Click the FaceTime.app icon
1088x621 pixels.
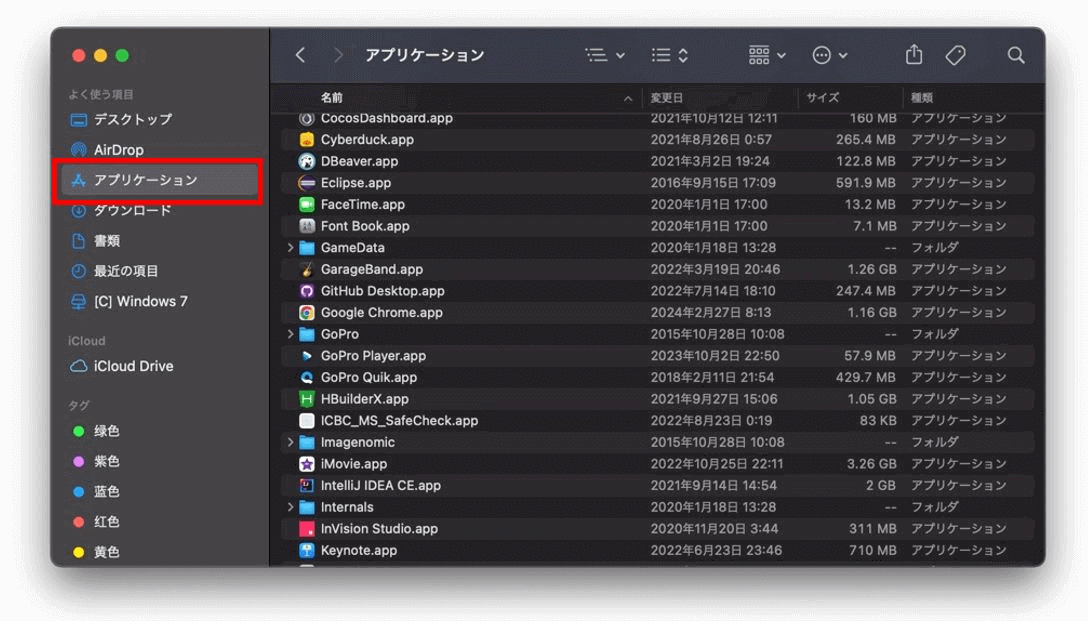click(307, 205)
